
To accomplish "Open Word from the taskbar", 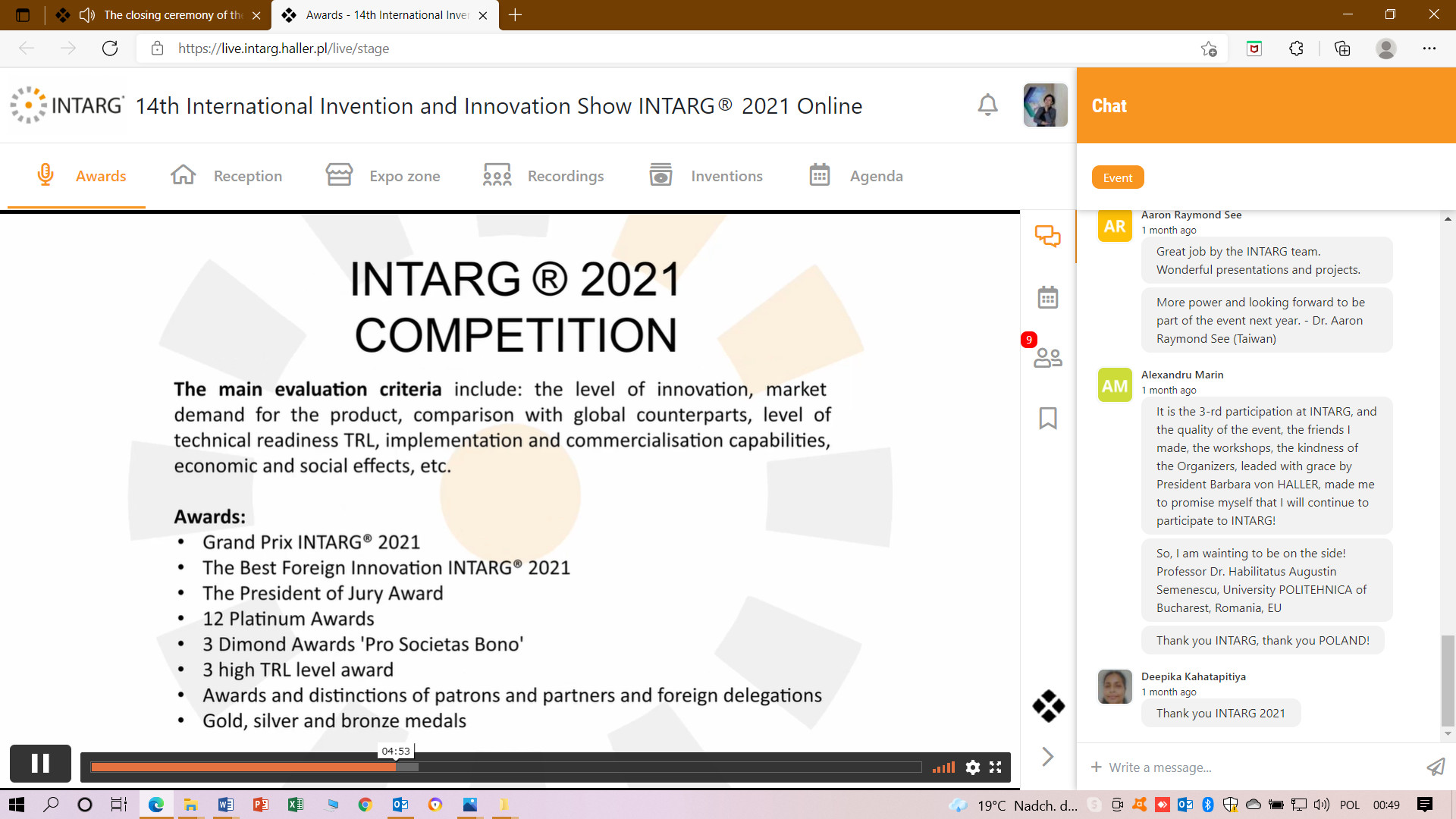I will tap(225, 805).
